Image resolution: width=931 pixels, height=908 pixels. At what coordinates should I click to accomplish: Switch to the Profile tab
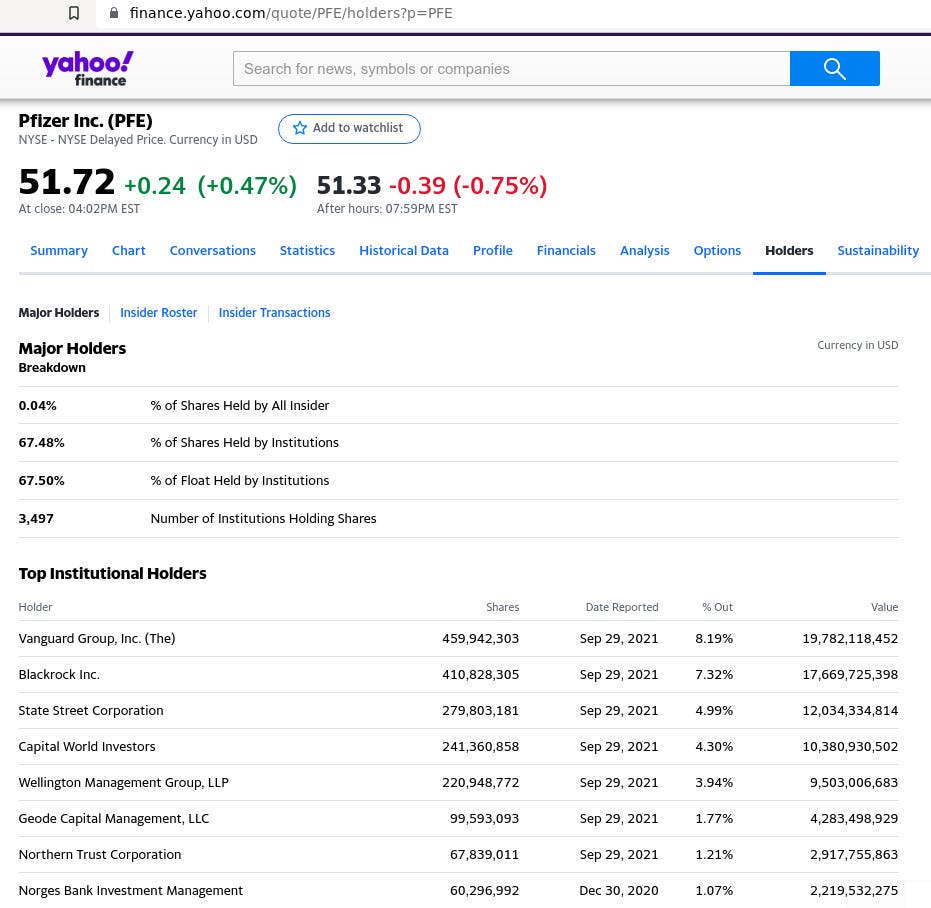coord(492,251)
